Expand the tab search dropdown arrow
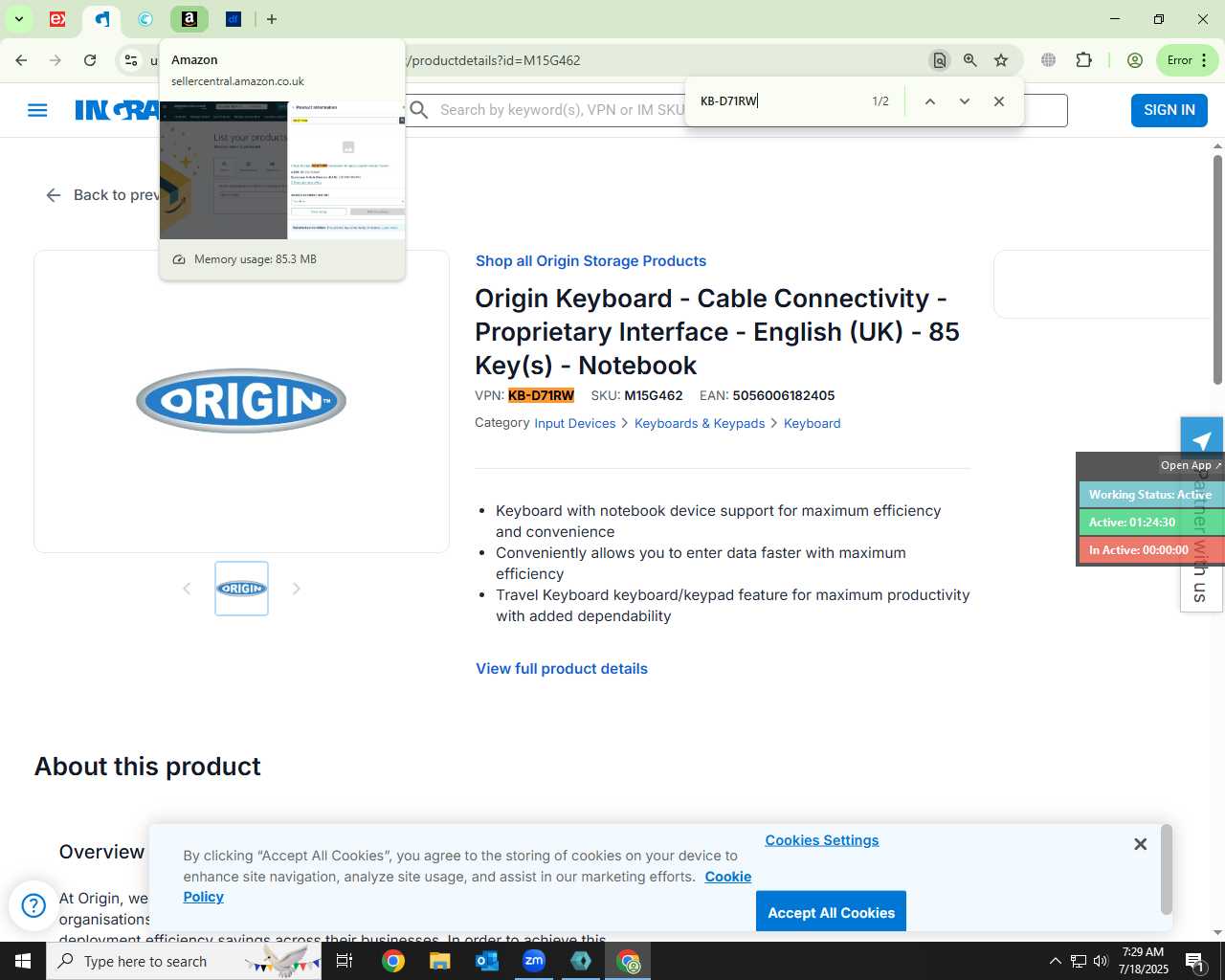Screen dimensions: 1225x980 [18, 19]
